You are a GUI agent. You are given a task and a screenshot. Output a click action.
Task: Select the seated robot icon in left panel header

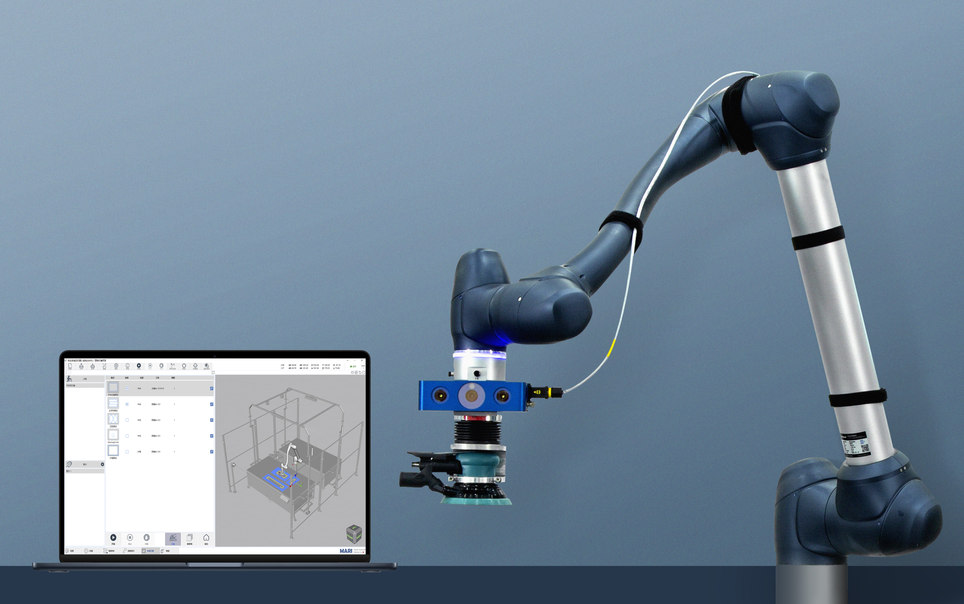point(69,378)
